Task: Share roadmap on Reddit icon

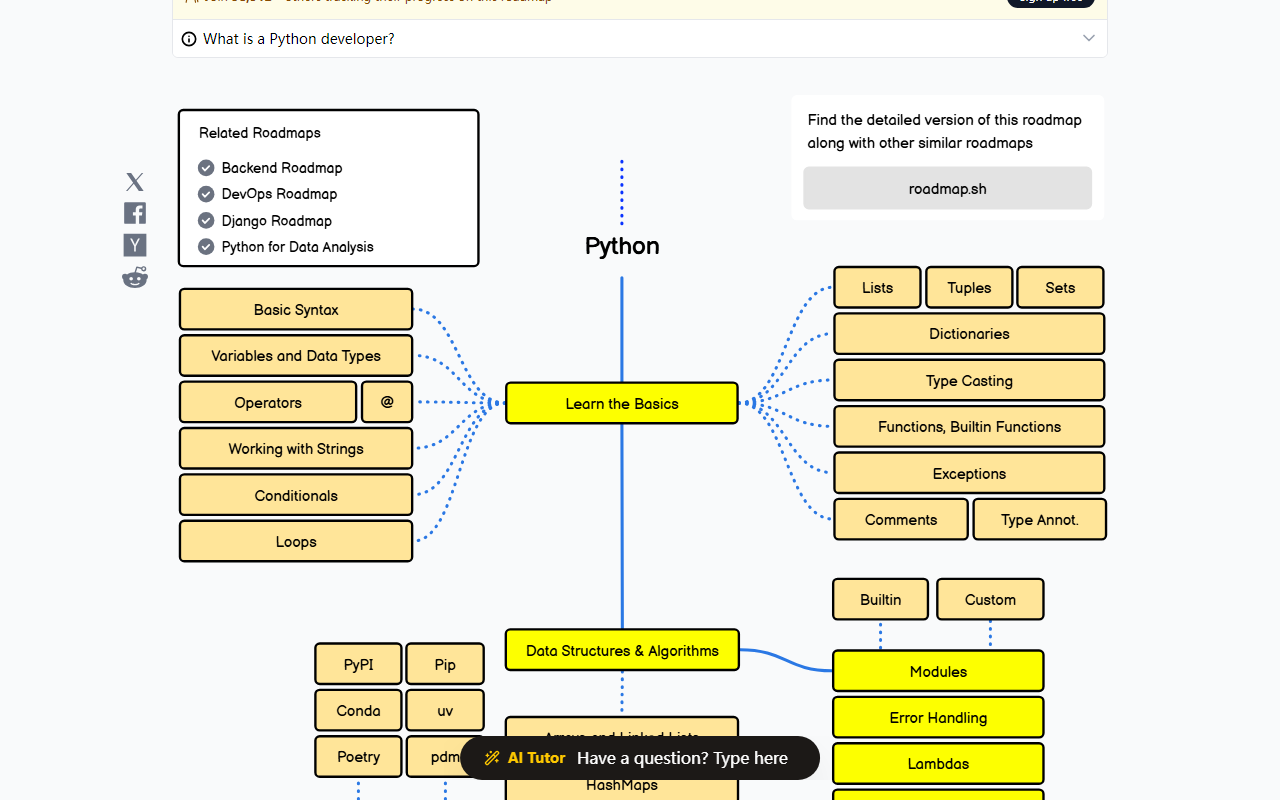Action: (x=135, y=277)
